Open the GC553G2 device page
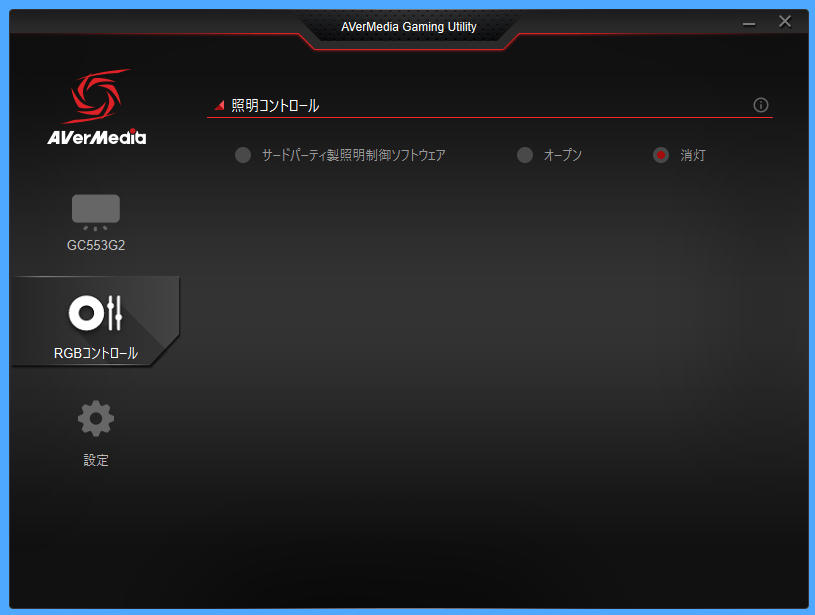Screen dimensions: 815x615 point(96,223)
